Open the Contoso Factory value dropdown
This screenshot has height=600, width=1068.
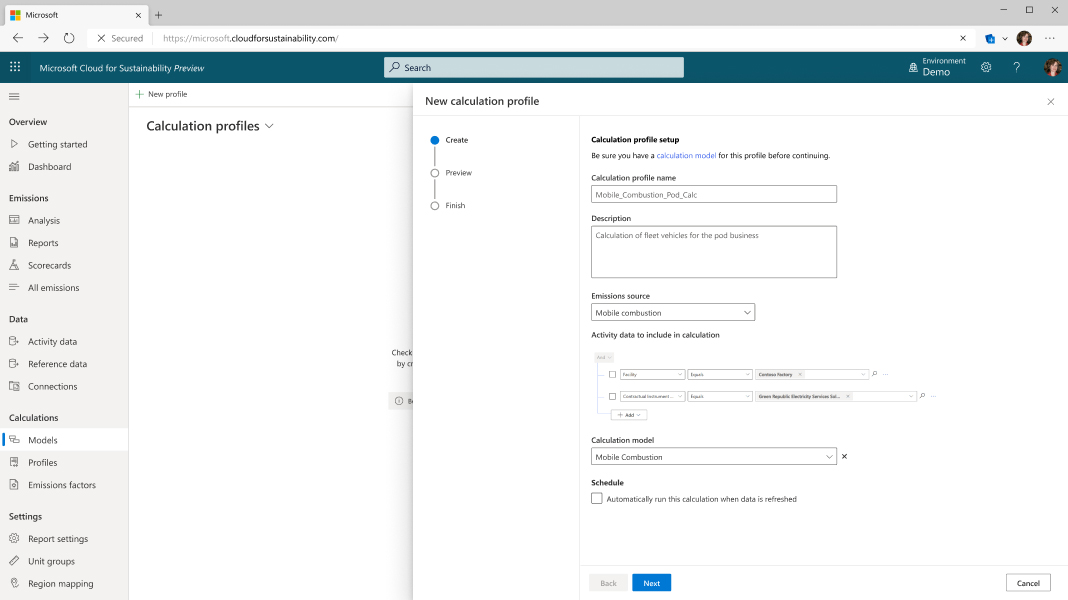point(863,375)
